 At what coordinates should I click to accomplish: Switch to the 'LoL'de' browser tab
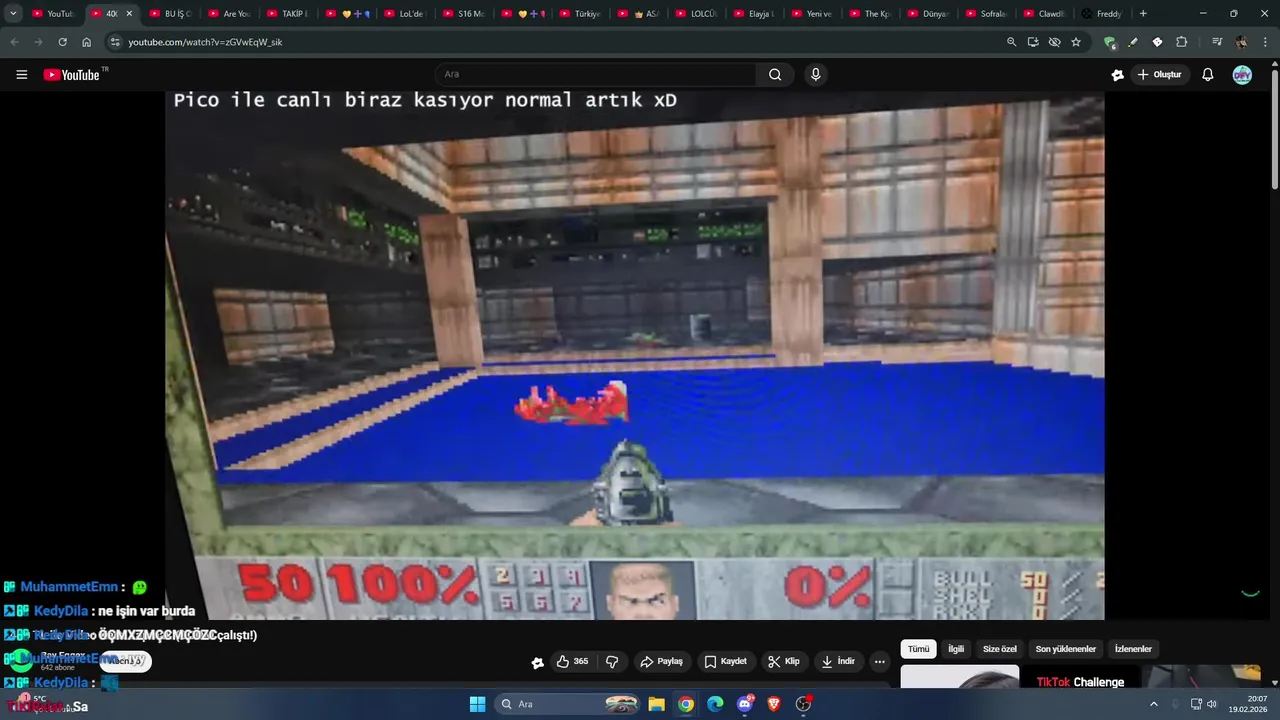tap(405, 14)
